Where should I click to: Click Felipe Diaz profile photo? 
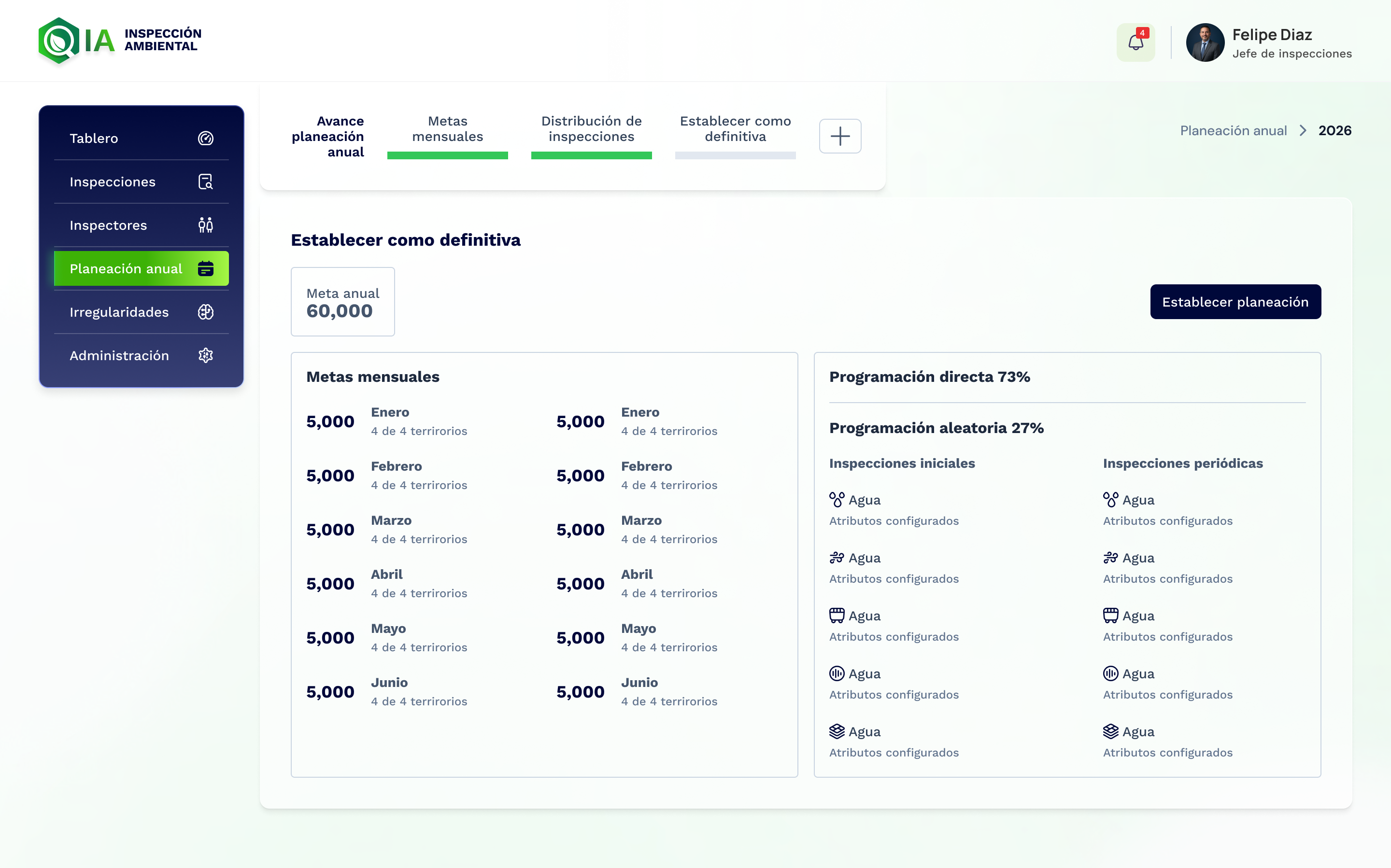tap(1205, 42)
